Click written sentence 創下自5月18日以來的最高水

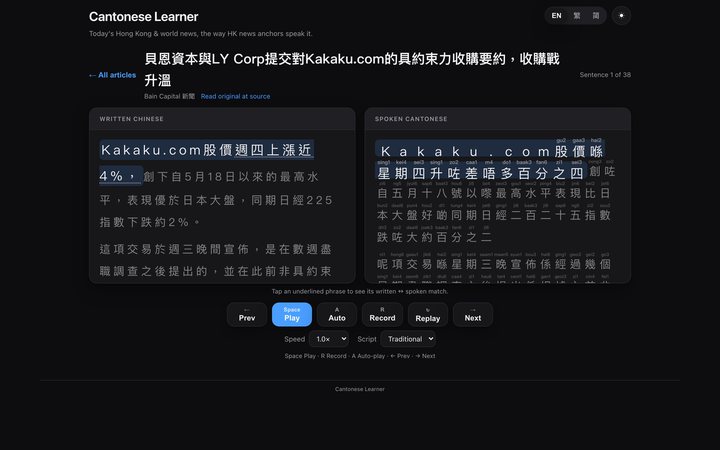(x=231, y=176)
